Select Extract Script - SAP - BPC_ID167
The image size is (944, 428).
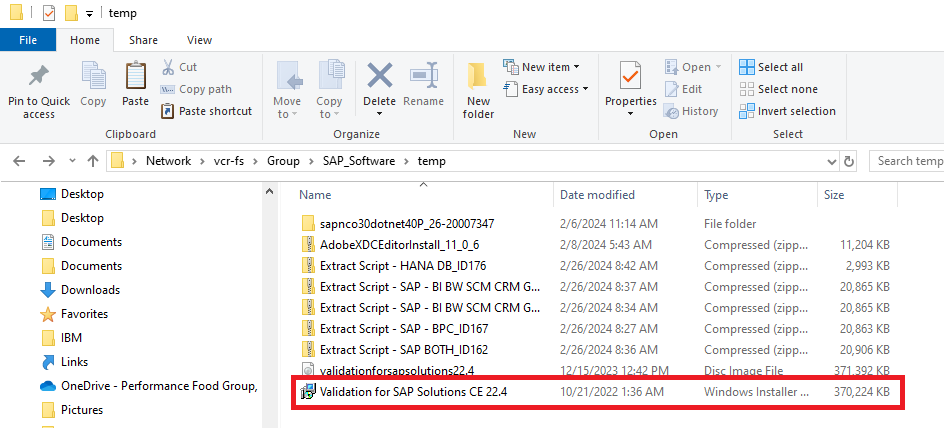pos(596,329)
